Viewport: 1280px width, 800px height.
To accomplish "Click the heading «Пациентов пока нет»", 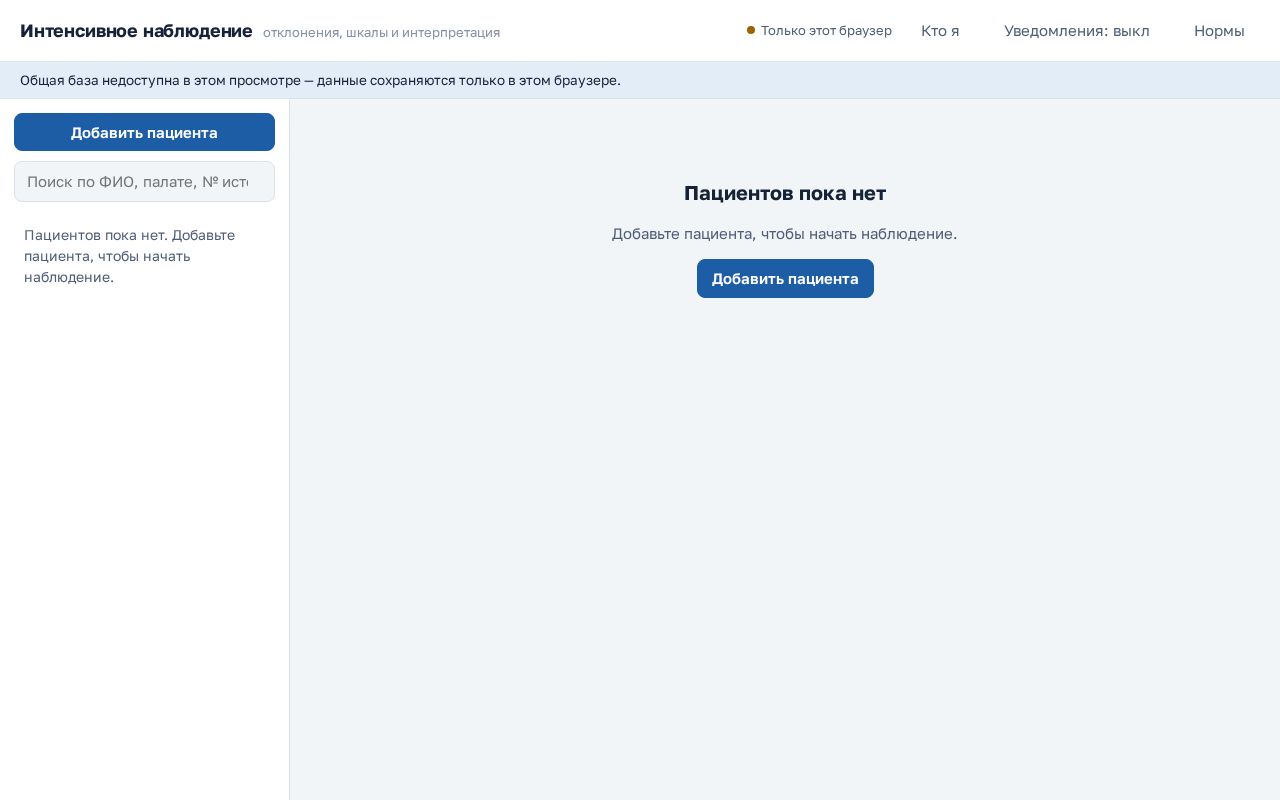I will click(785, 193).
